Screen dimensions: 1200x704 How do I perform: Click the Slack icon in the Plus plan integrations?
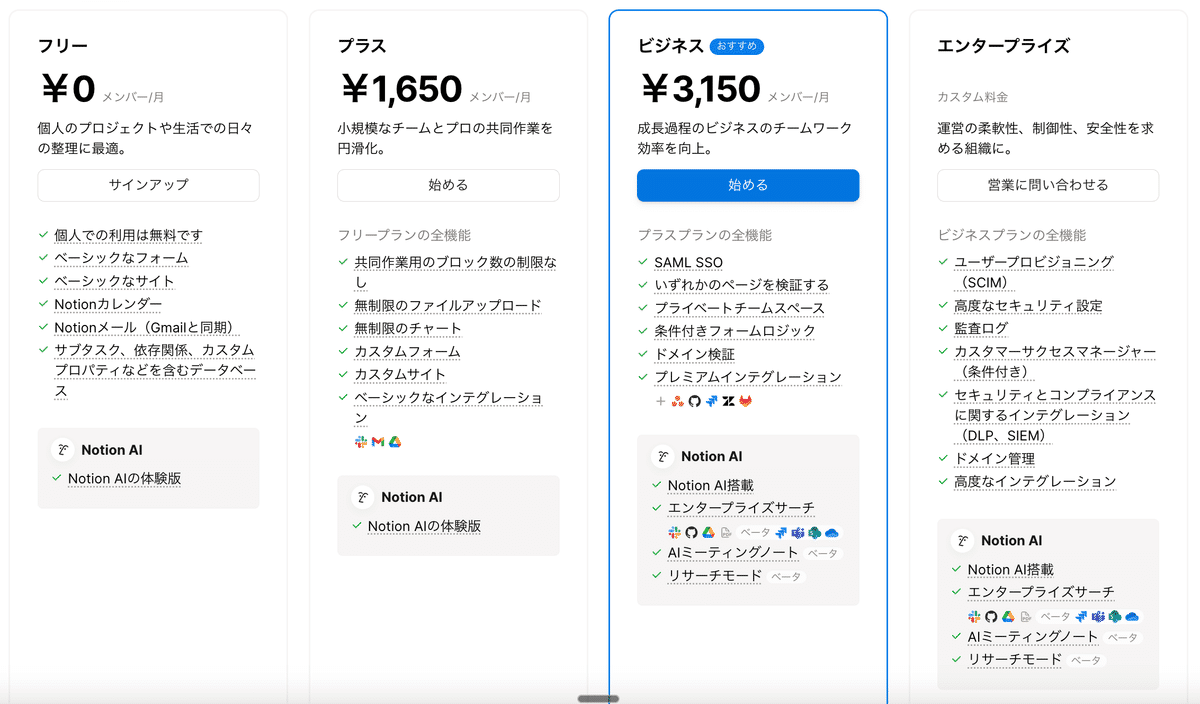[361, 441]
